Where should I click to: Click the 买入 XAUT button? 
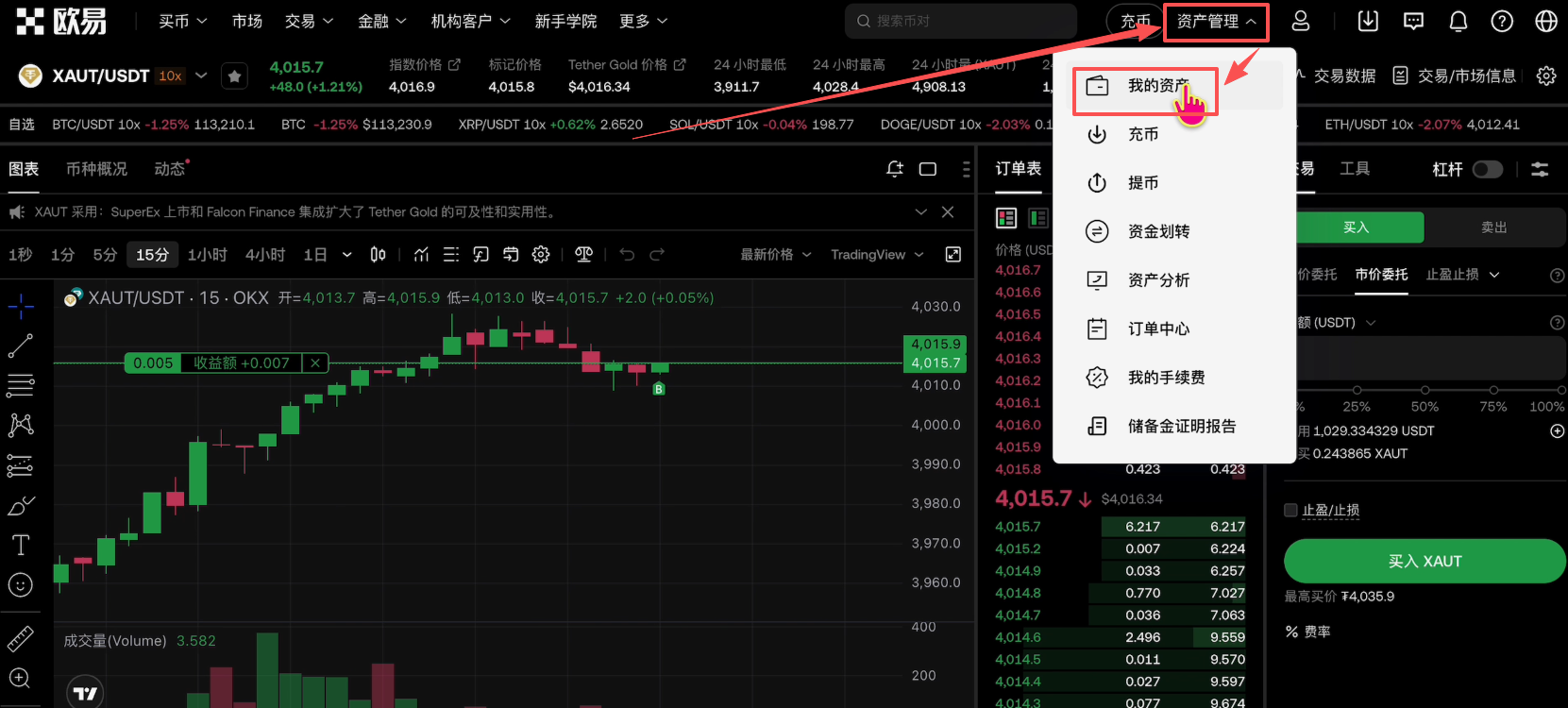[x=1424, y=561]
